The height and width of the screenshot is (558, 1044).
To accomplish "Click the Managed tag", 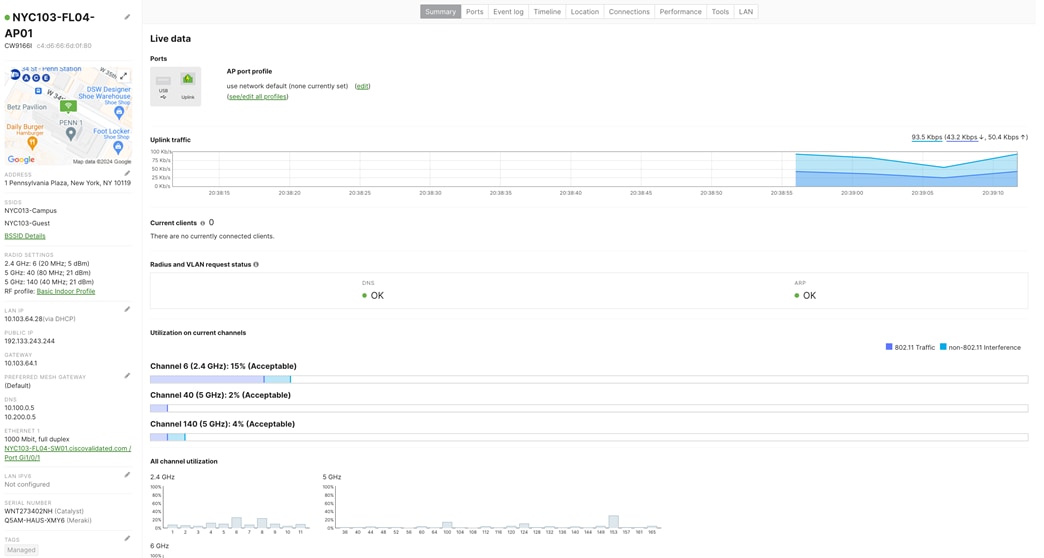I will coord(21,550).
